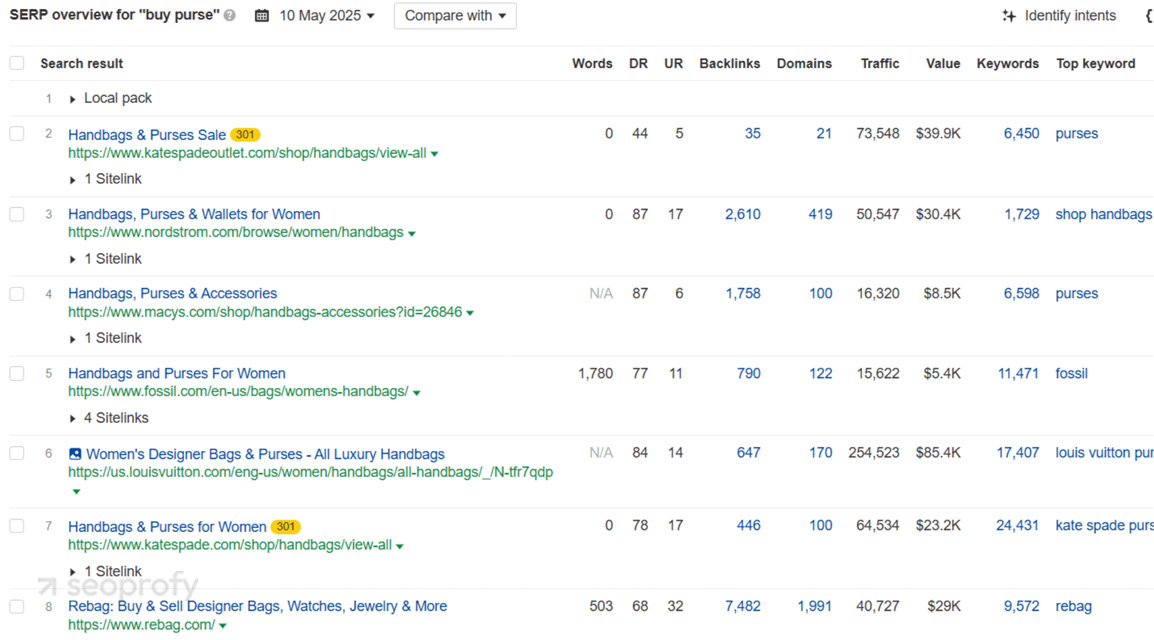Click the Traffic column header
The image size is (1154, 640).
click(879, 63)
